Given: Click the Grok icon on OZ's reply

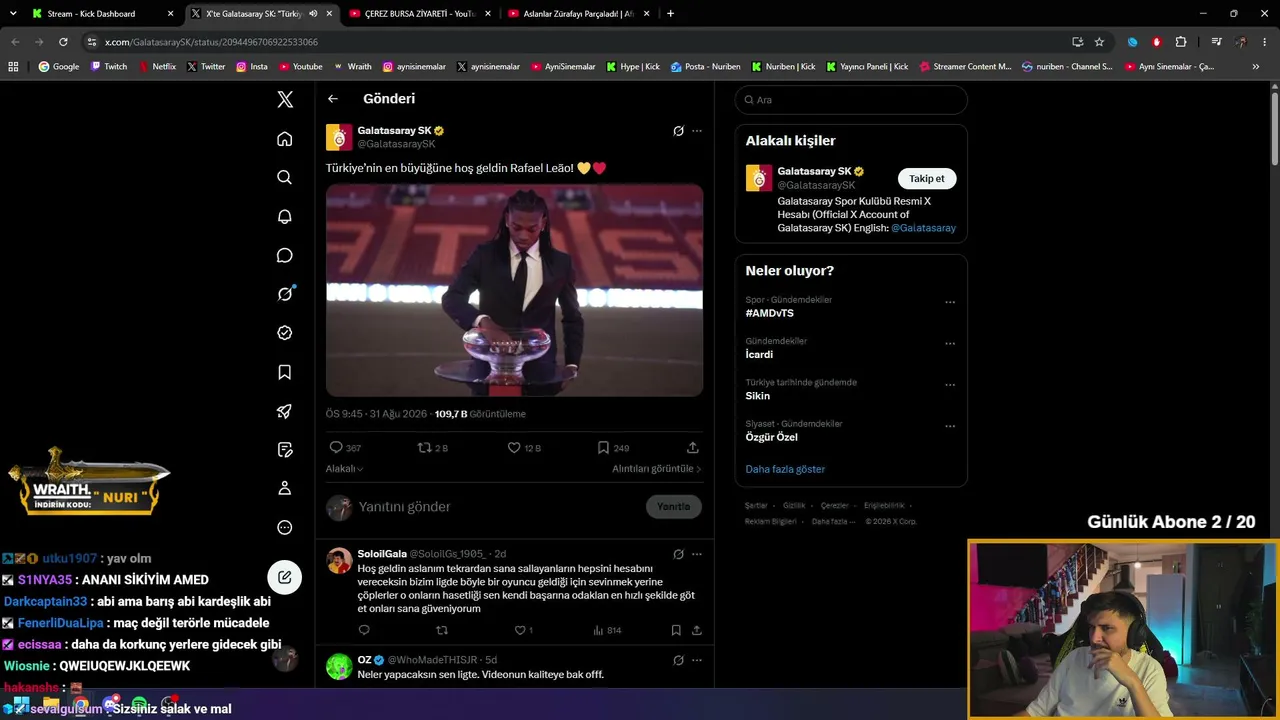Looking at the screenshot, I should [678, 660].
